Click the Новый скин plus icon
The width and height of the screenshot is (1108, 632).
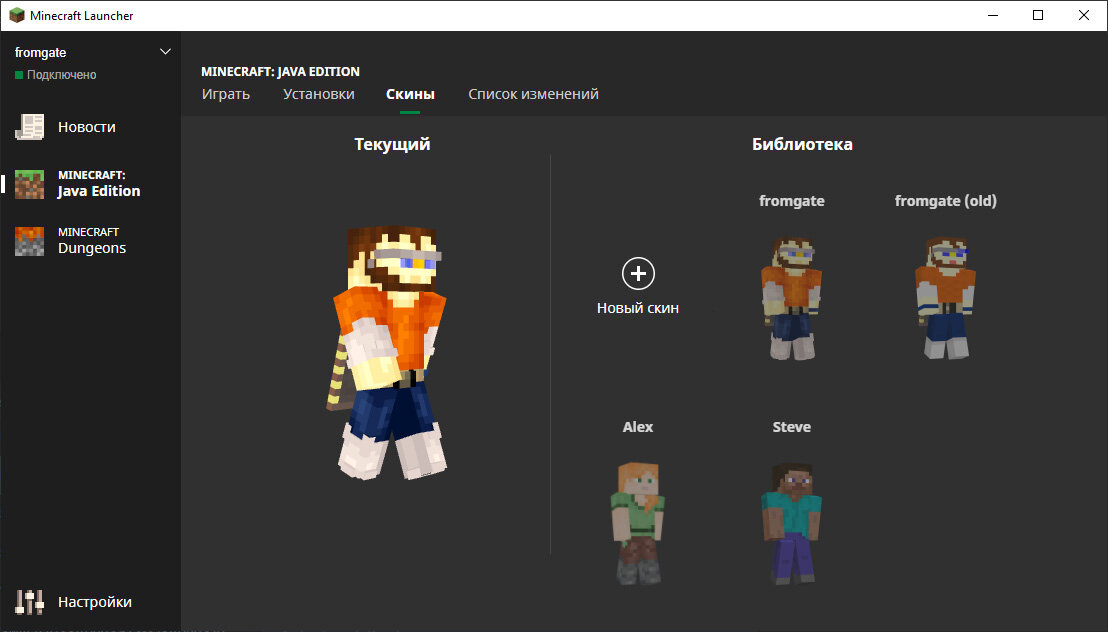637,272
